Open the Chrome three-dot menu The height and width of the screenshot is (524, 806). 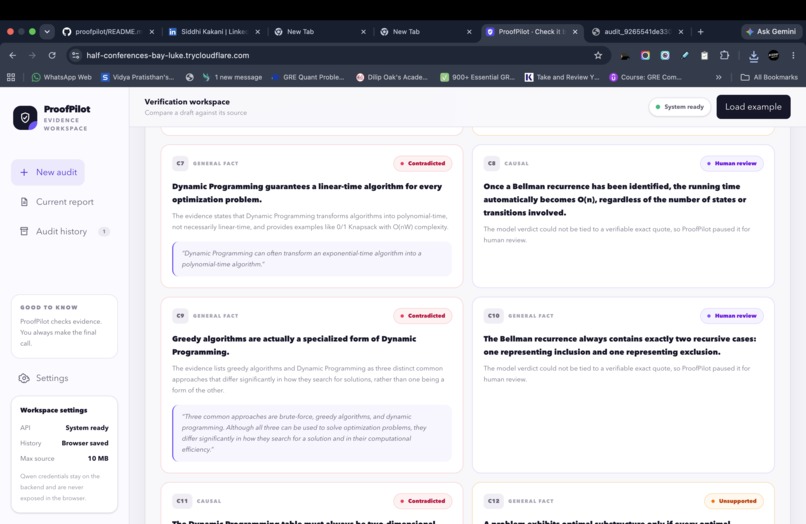click(793, 56)
